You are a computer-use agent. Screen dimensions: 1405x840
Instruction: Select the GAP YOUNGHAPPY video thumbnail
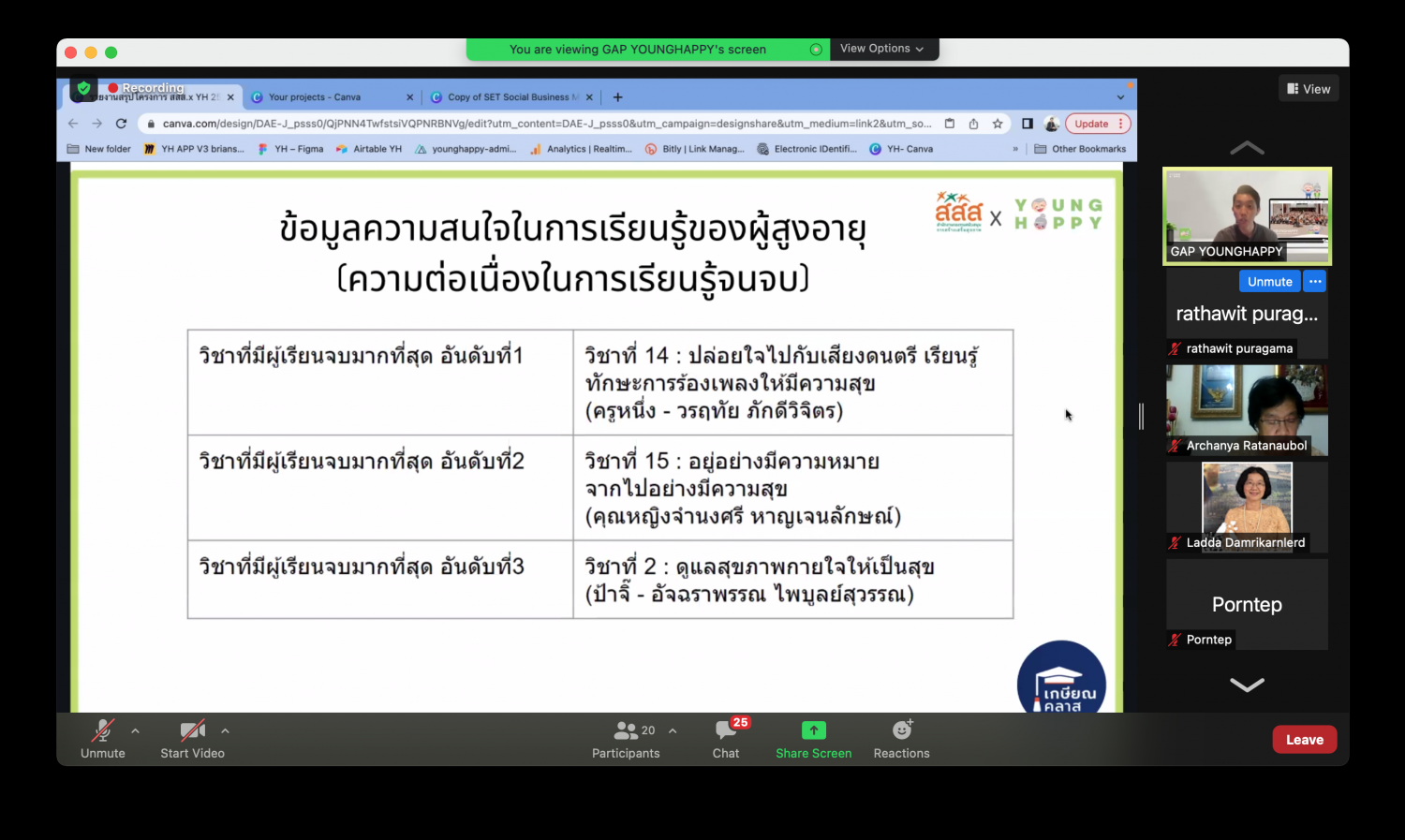coord(1247,215)
